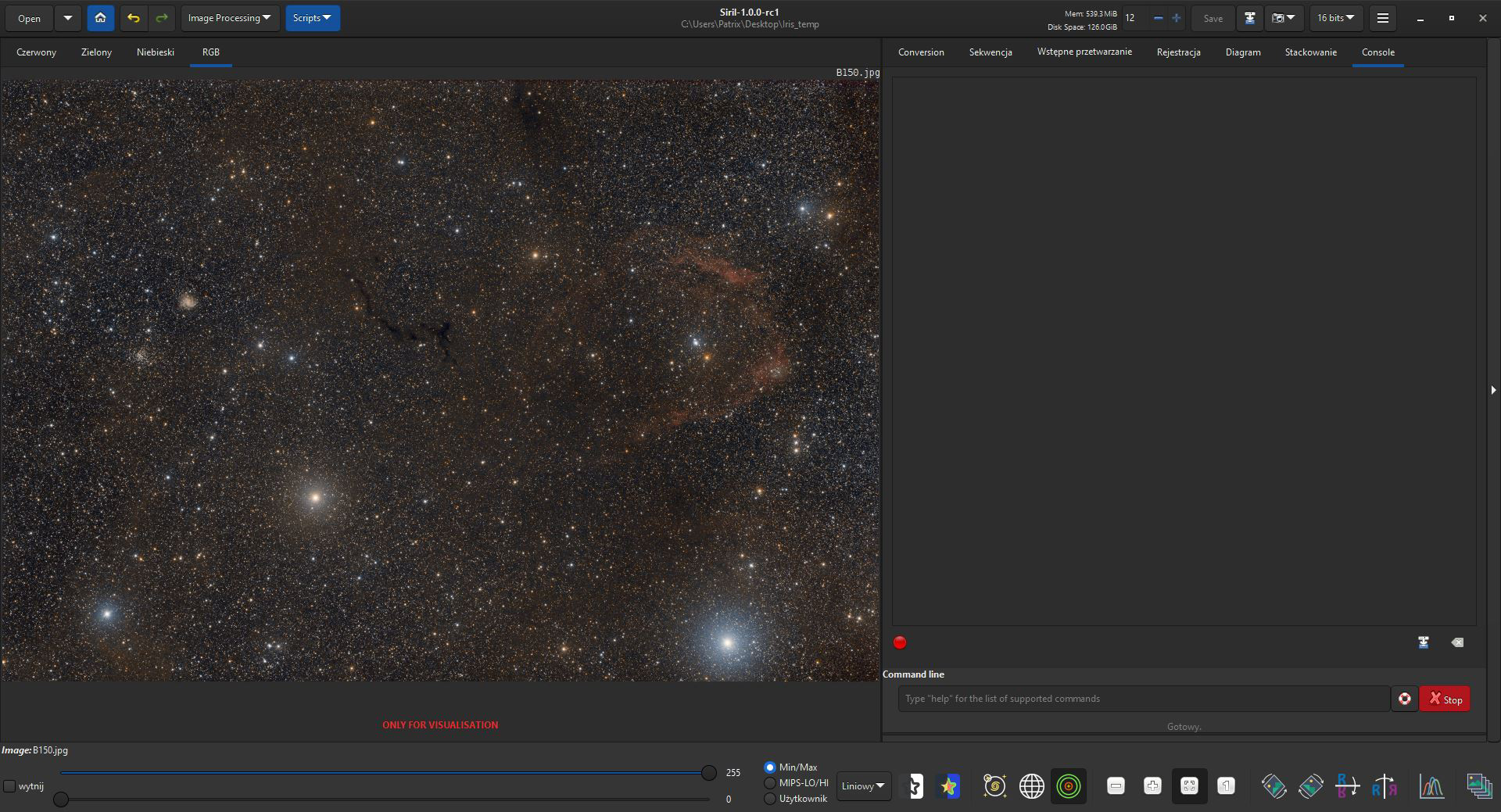This screenshot has height=812, width=1501.
Task: Undo last action with yellow arrow
Action: click(x=134, y=18)
